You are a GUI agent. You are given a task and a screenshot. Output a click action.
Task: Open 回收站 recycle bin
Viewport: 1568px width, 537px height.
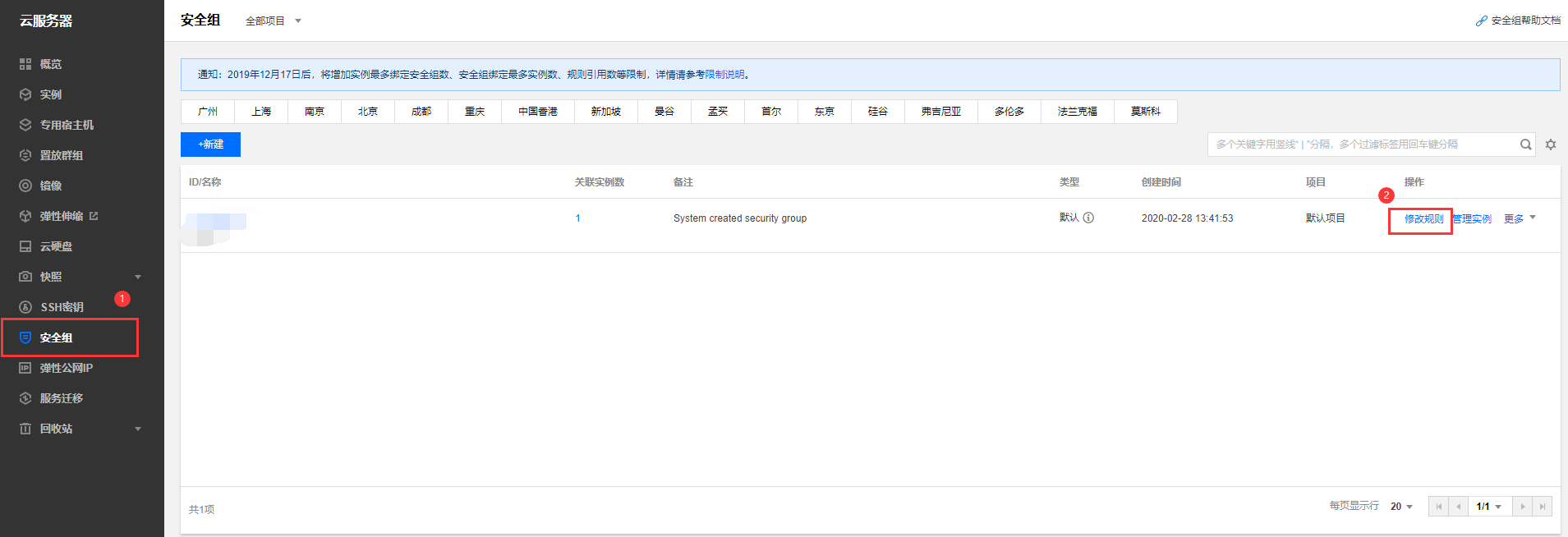56,429
